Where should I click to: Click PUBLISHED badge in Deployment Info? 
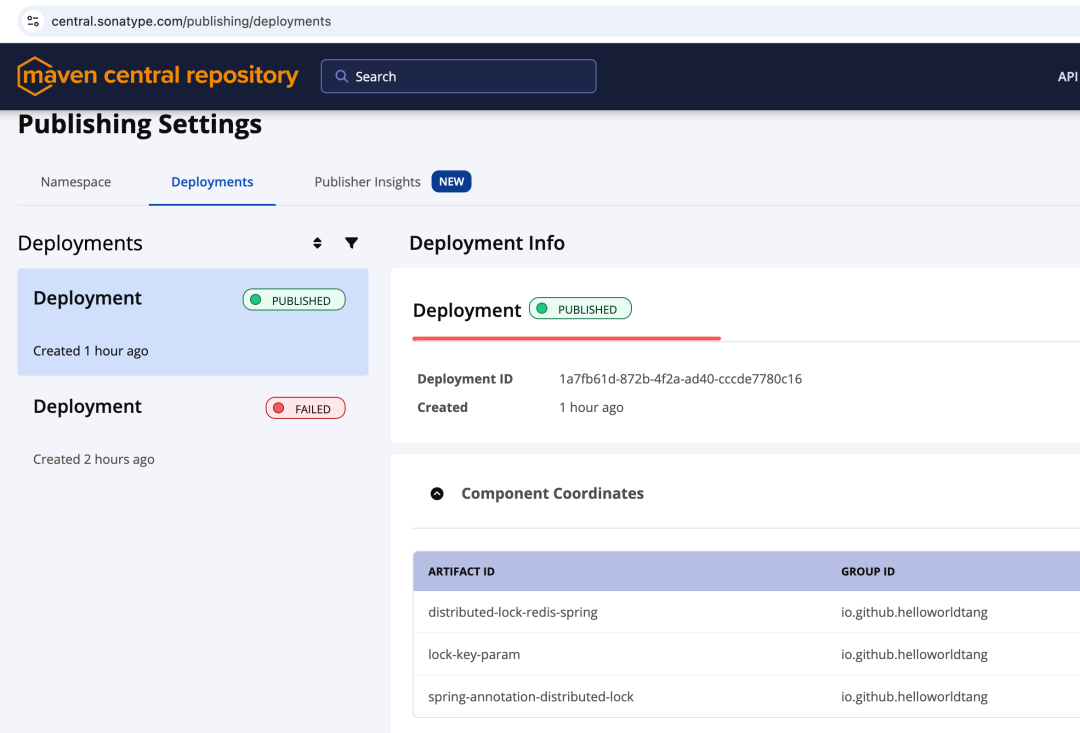(x=580, y=309)
